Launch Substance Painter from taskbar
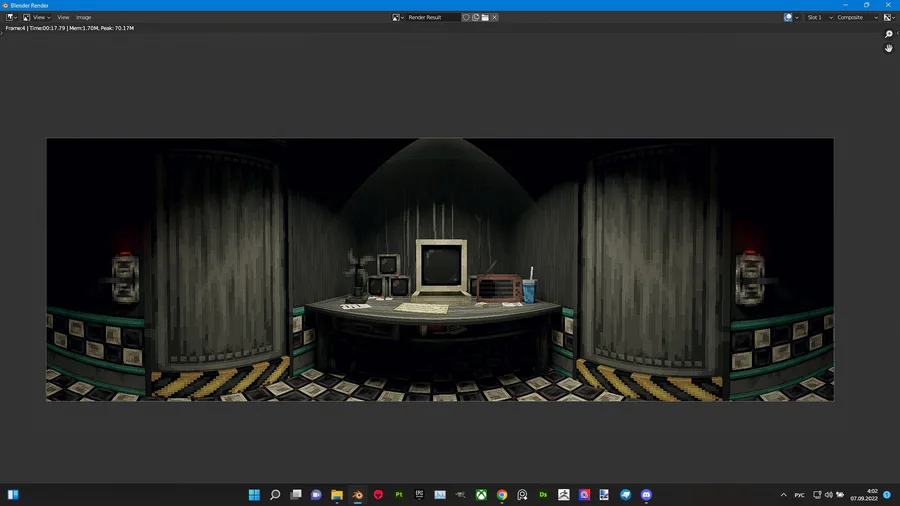This screenshot has width=900, height=506. click(x=399, y=495)
